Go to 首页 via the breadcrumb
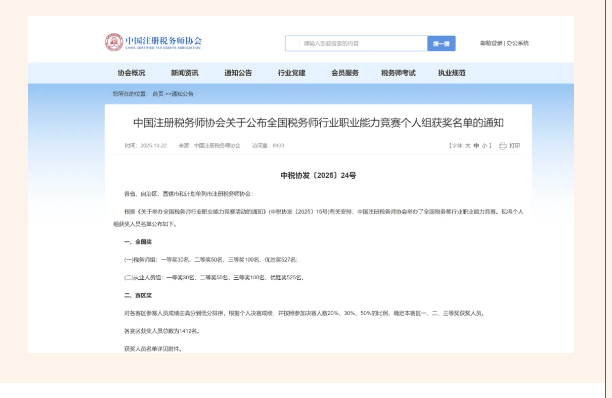 (x=158, y=94)
